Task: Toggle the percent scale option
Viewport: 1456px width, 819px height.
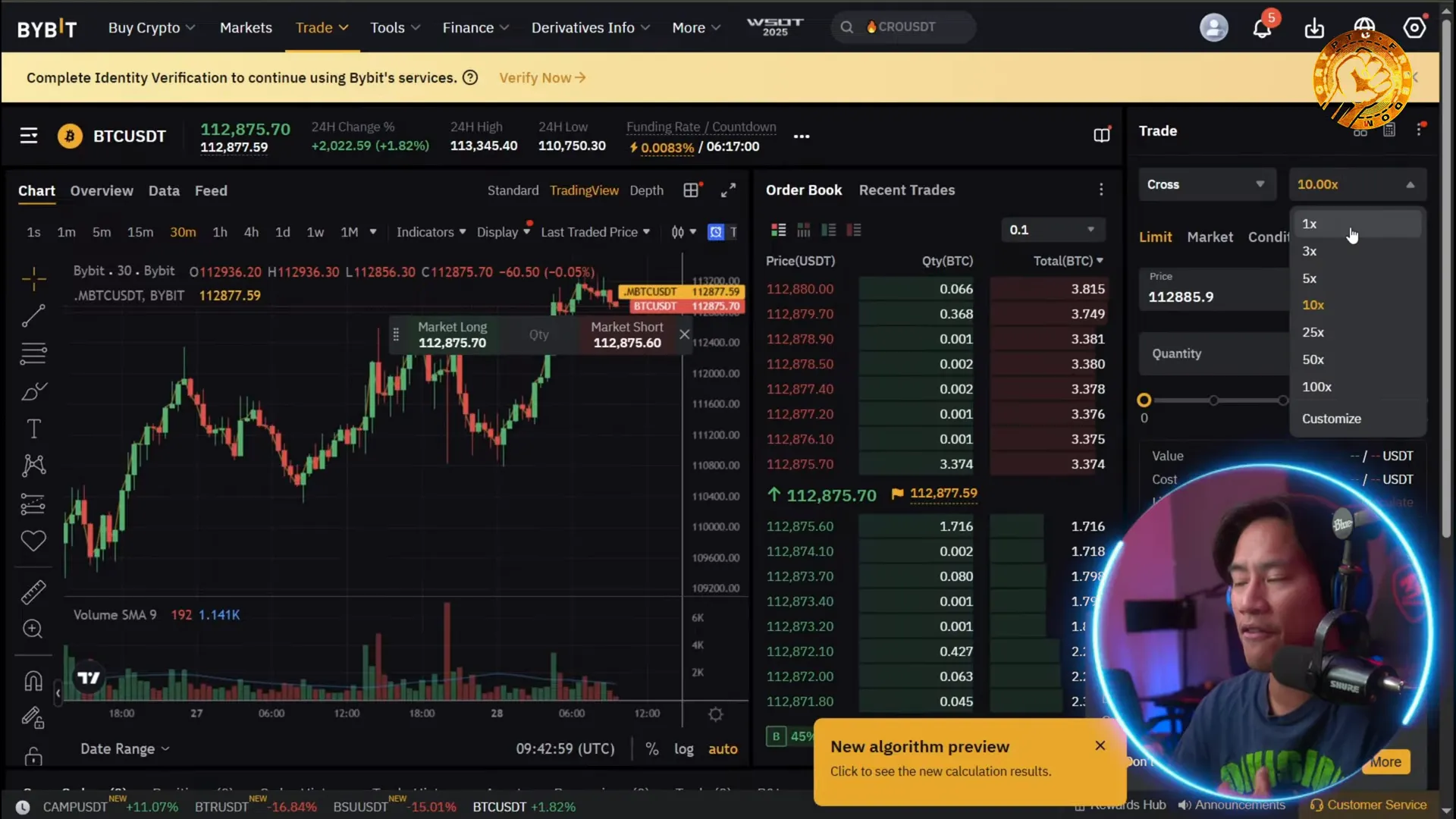Action: point(652,749)
